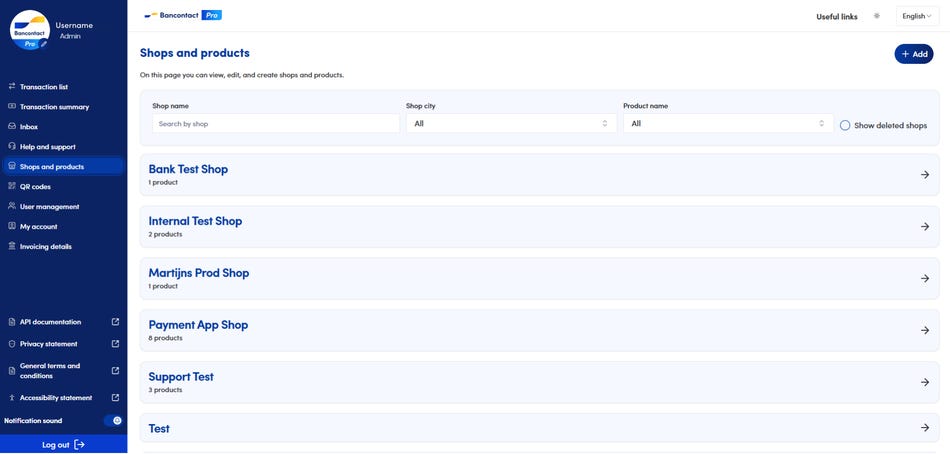Screen dimensions: 950x454
Task: Open the English language selector
Action: 917,16
